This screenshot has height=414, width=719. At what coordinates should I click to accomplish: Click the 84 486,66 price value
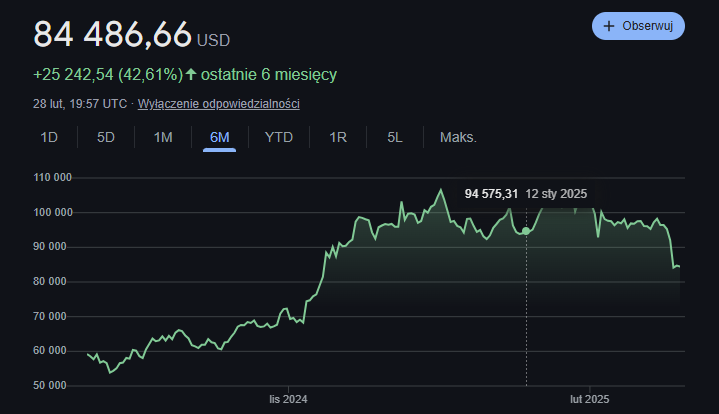[x=112, y=34]
